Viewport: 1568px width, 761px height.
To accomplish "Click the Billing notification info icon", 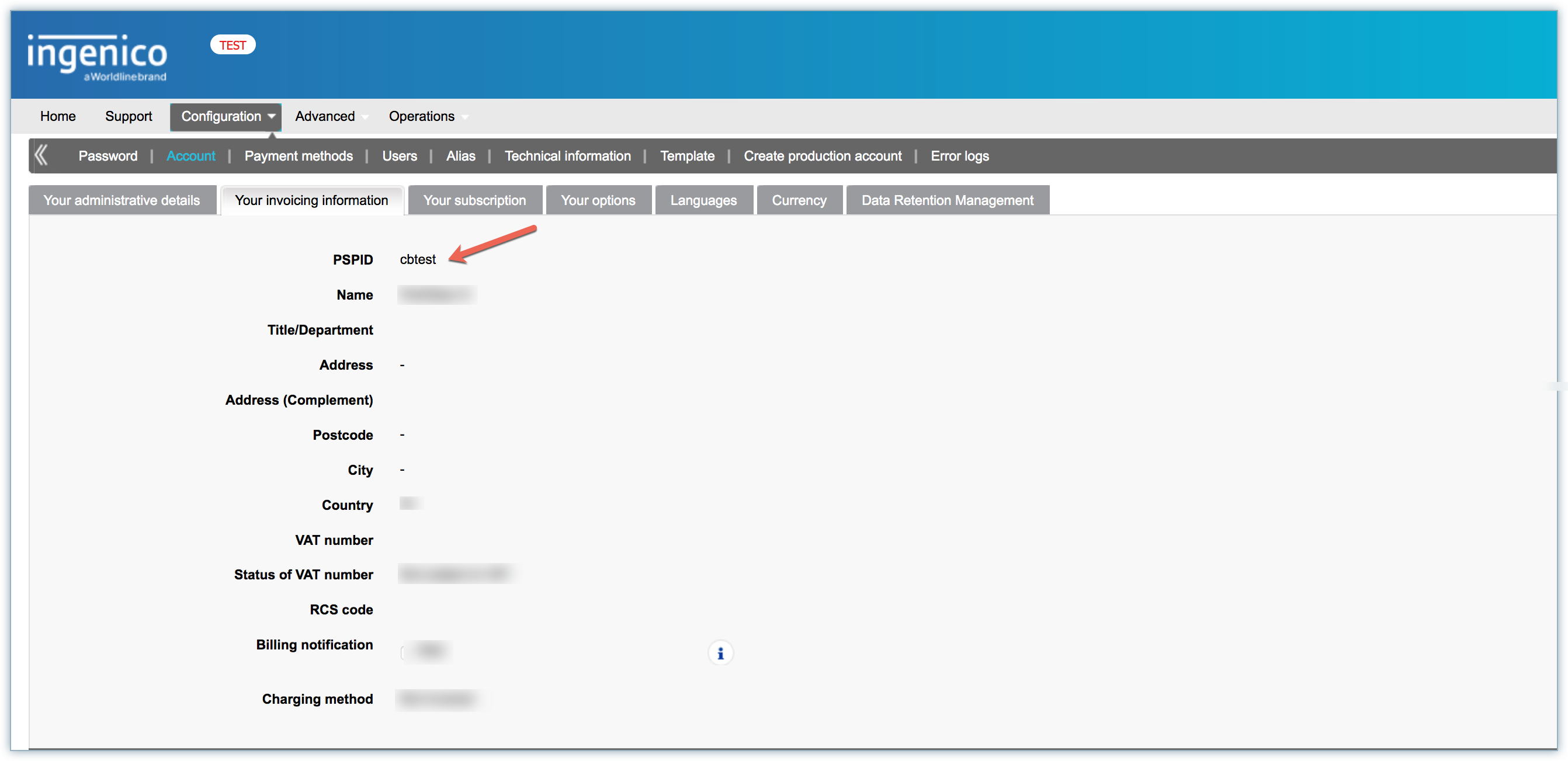I will [x=720, y=653].
